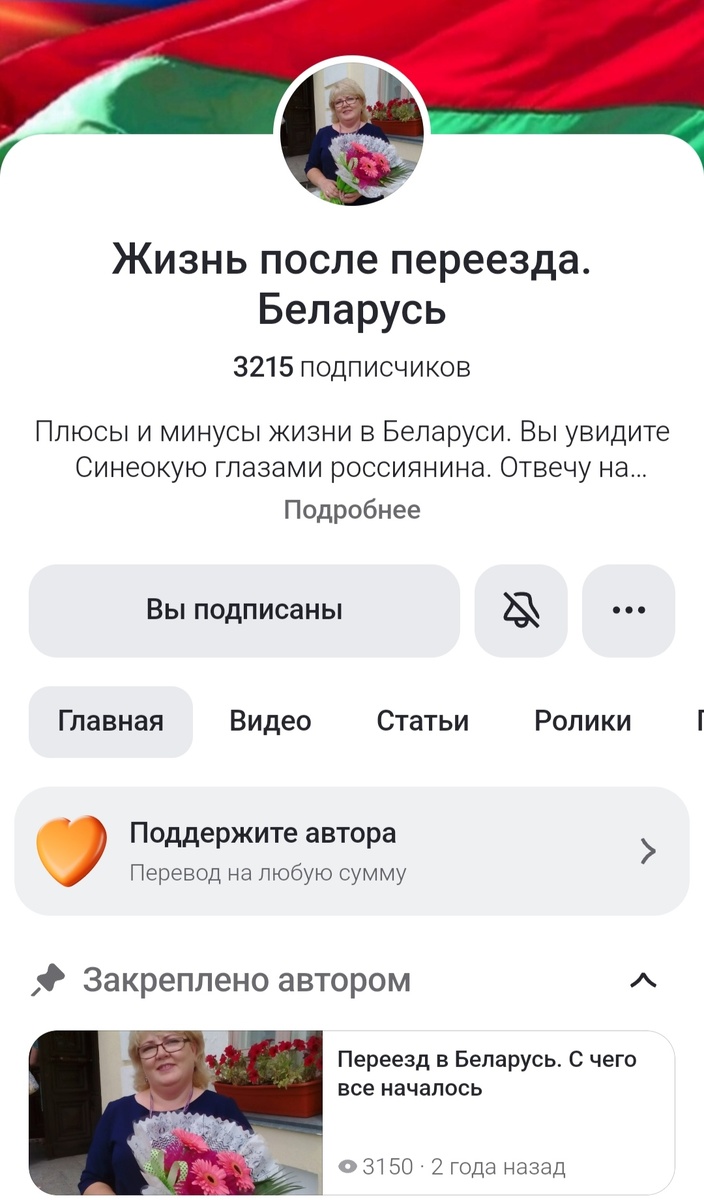Select the Ролики tab
The height and width of the screenshot is (1200, 704).
(x=584, y=721)
